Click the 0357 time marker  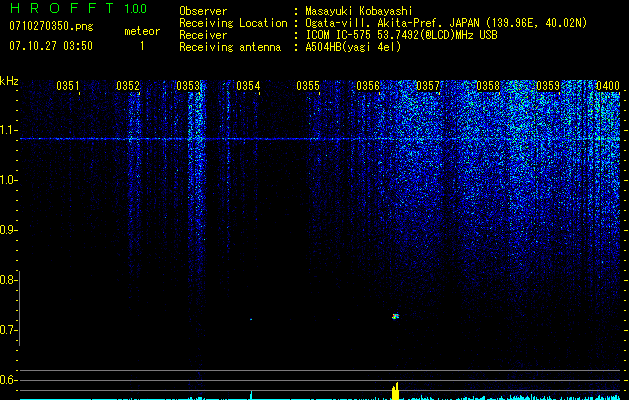[x=428, y=86]
